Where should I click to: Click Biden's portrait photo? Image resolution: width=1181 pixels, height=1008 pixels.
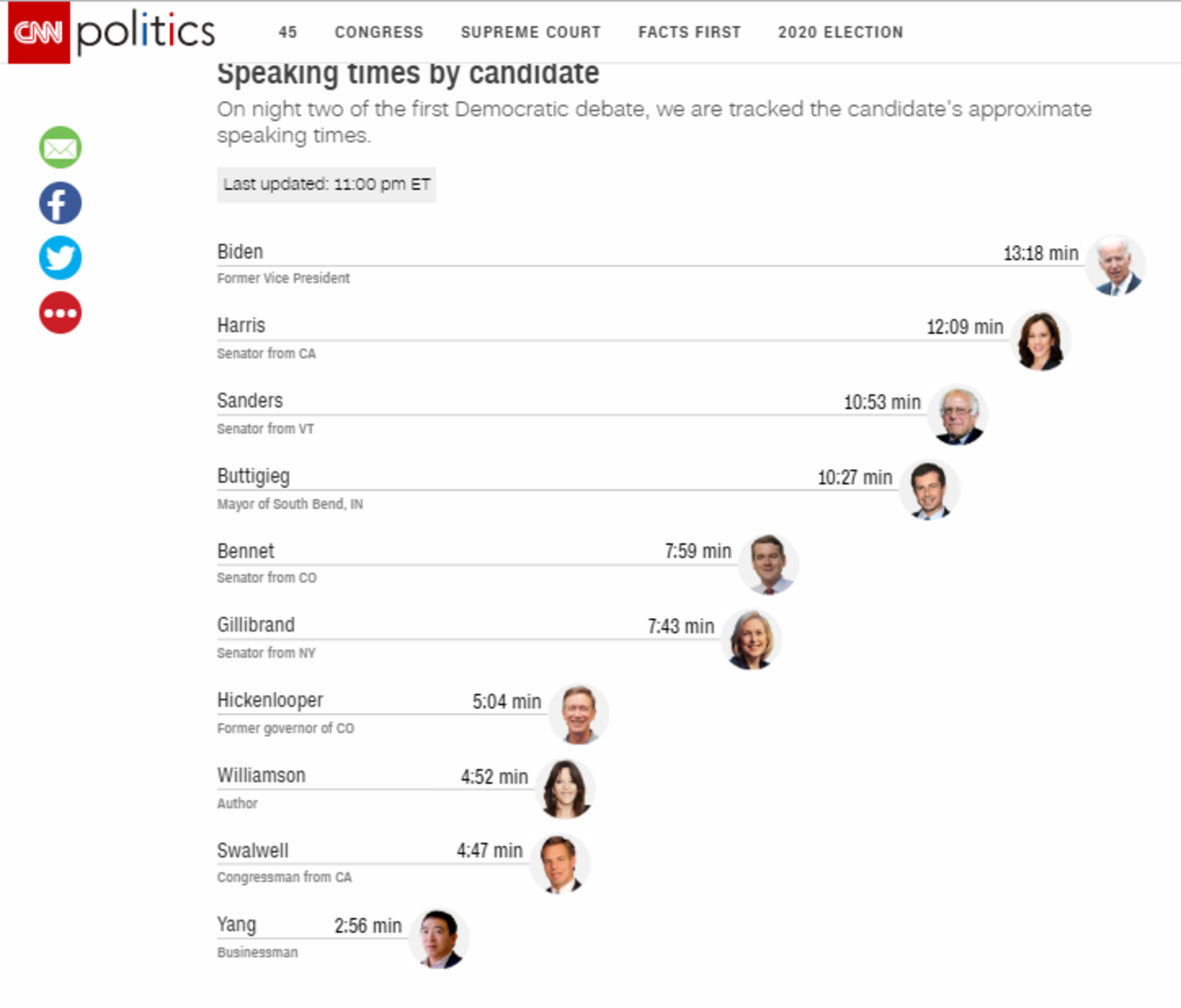(1115, 266)
